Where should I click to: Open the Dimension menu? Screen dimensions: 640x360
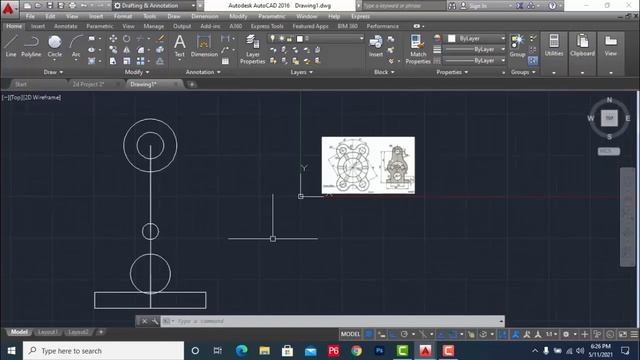pos(204,16)
